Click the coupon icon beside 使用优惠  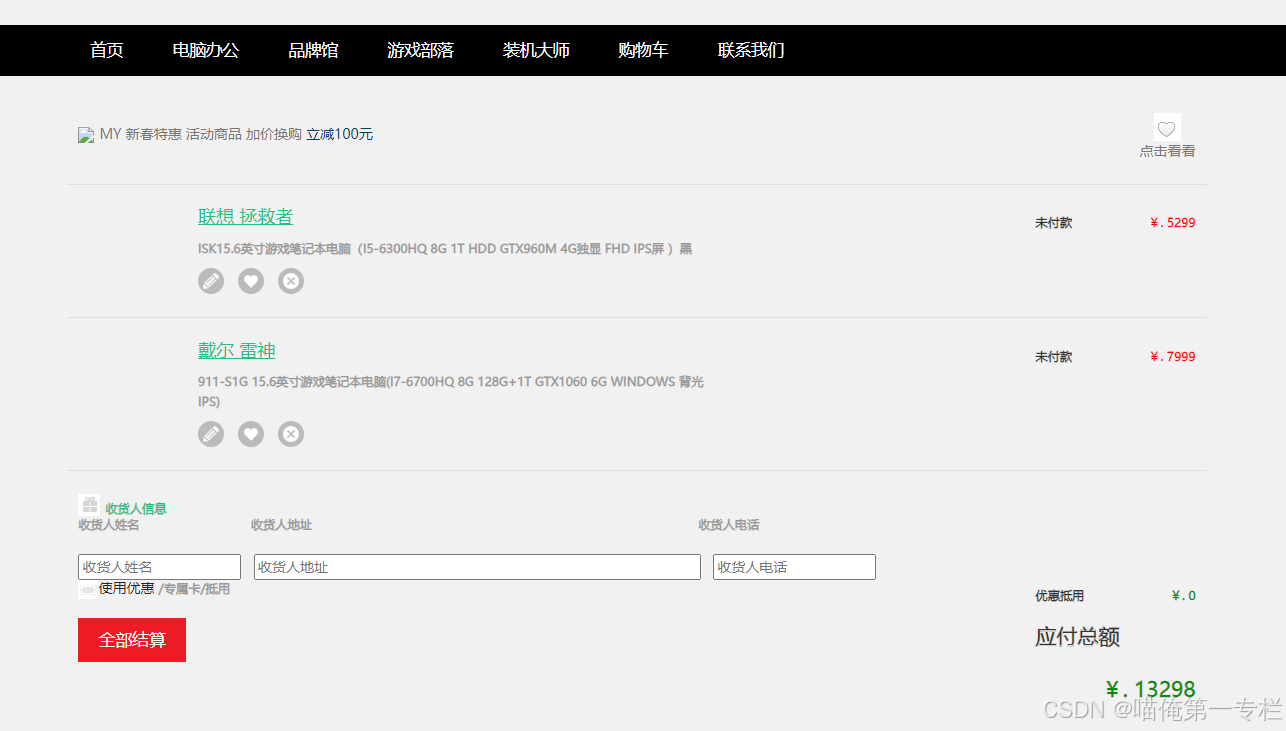coord(87,590)
